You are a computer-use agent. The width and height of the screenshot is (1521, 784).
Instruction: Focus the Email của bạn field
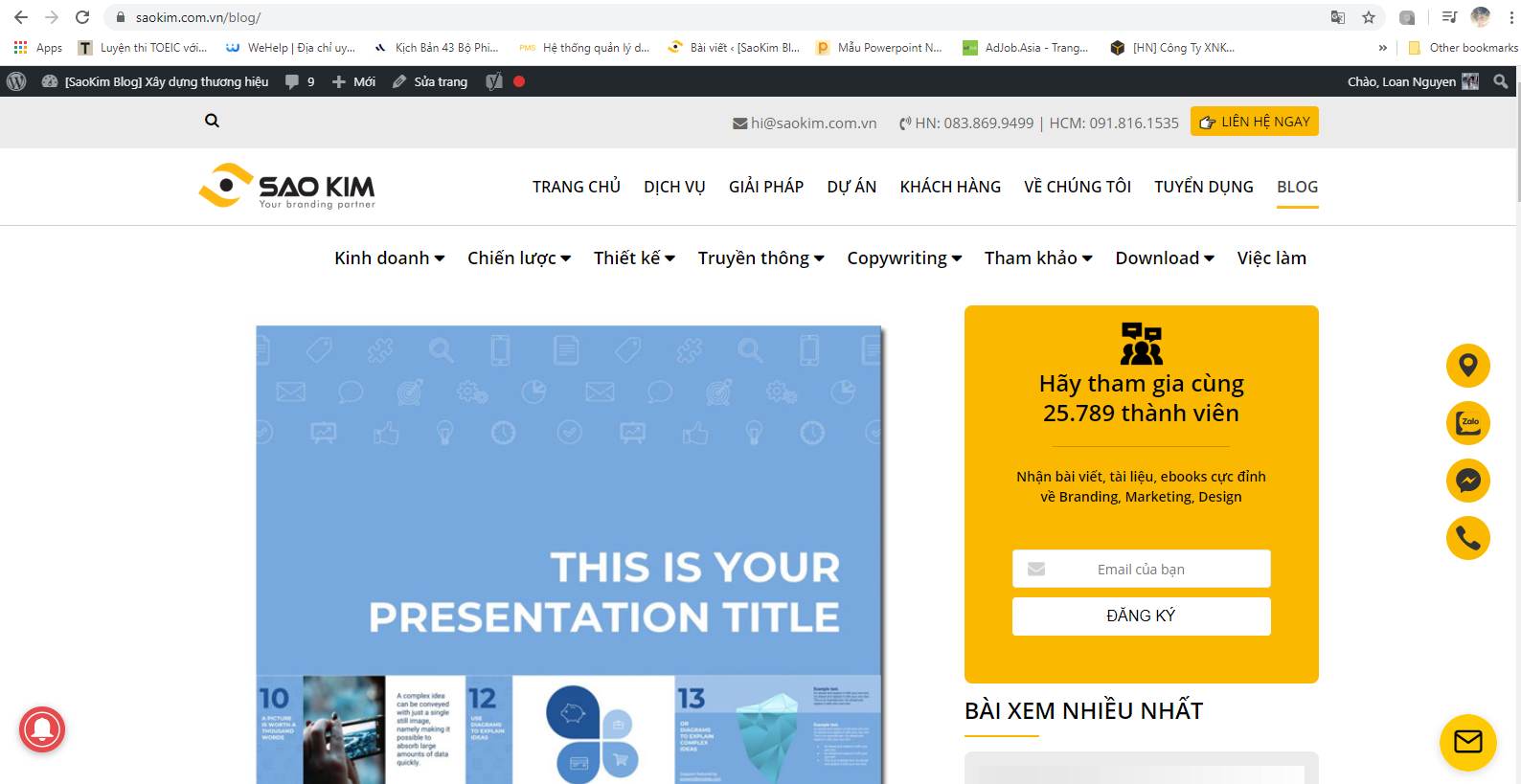coord(1141,569)
